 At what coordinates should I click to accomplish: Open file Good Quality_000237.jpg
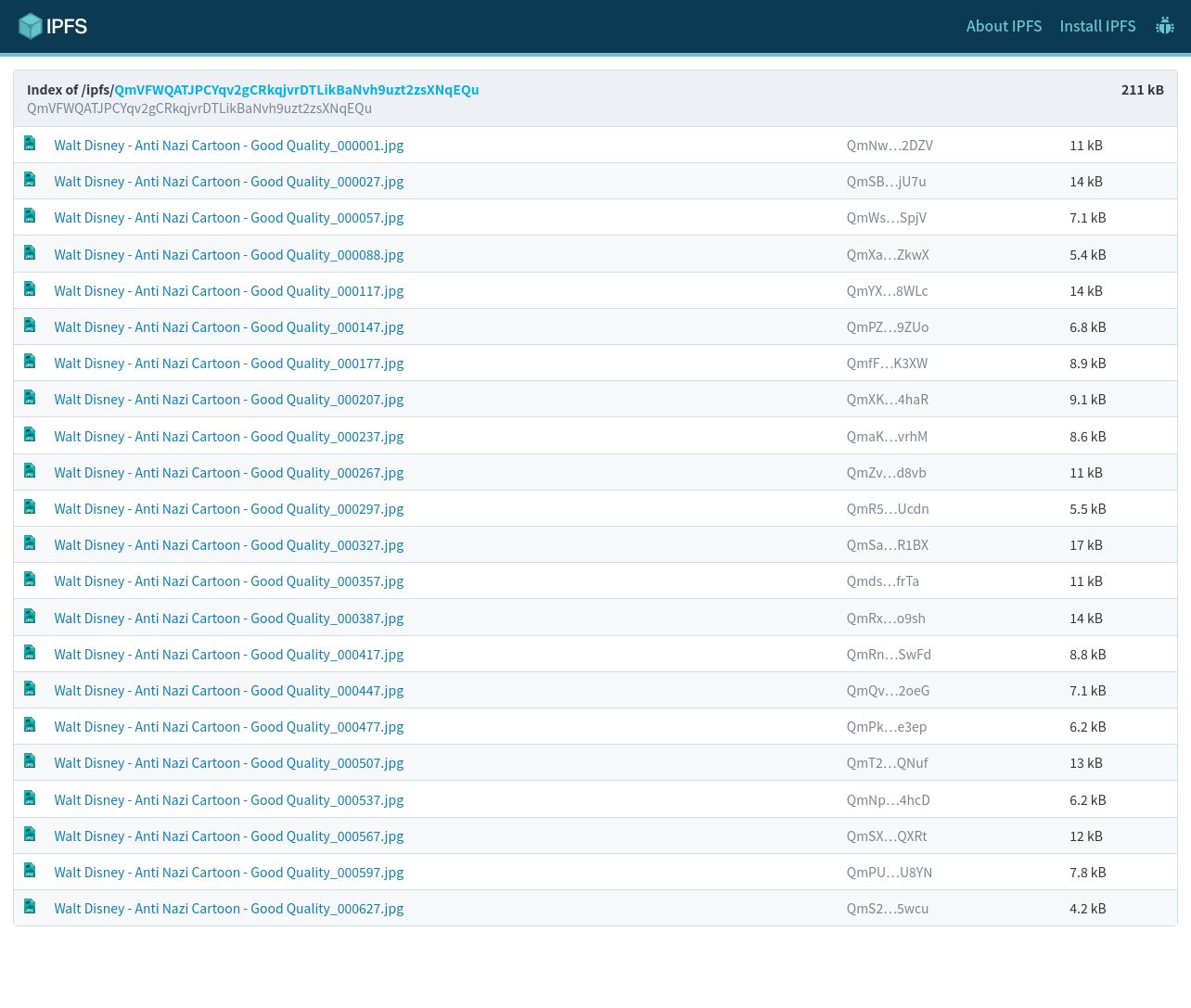click(x=229, y=437)
